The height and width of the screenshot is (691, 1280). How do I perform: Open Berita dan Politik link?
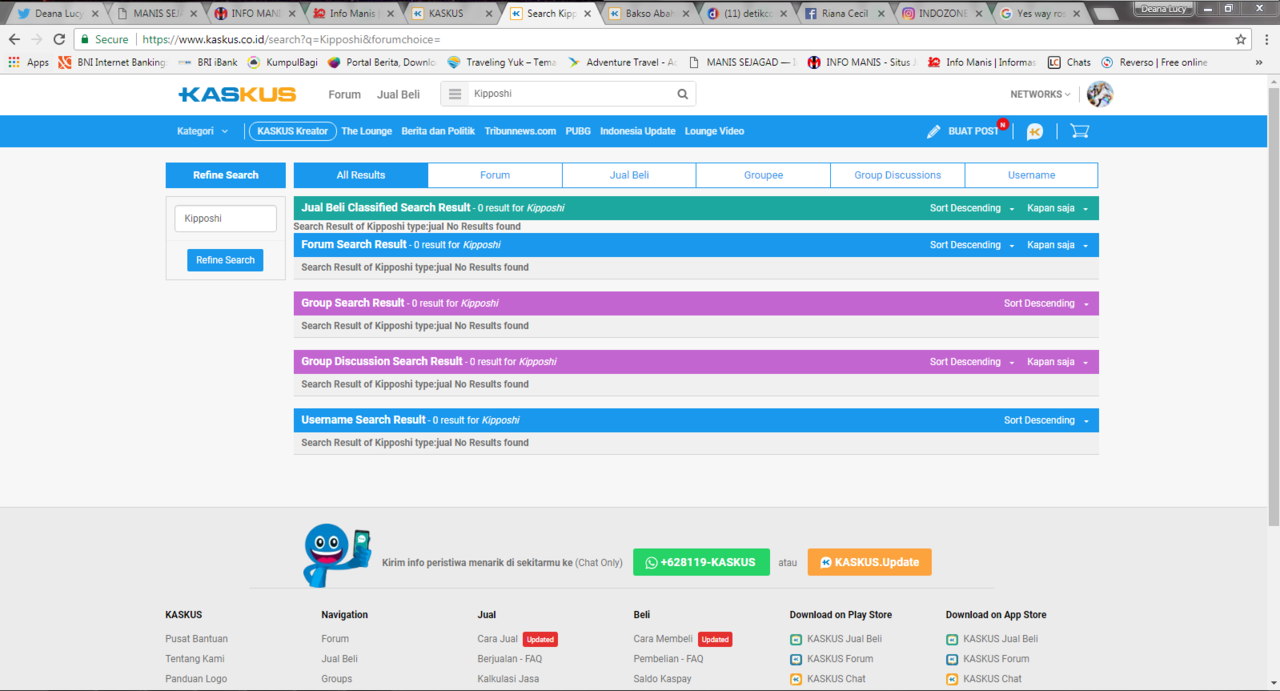(x=438, y=131)
